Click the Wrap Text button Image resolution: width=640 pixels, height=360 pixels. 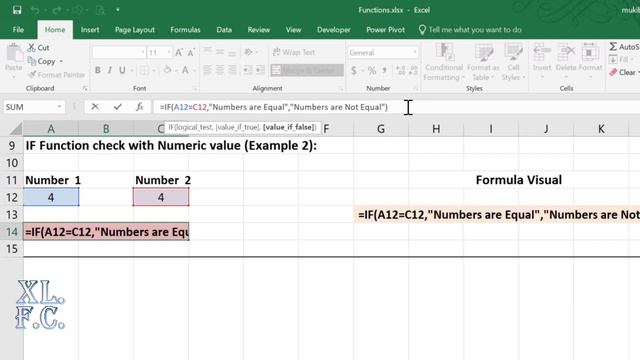293,52
